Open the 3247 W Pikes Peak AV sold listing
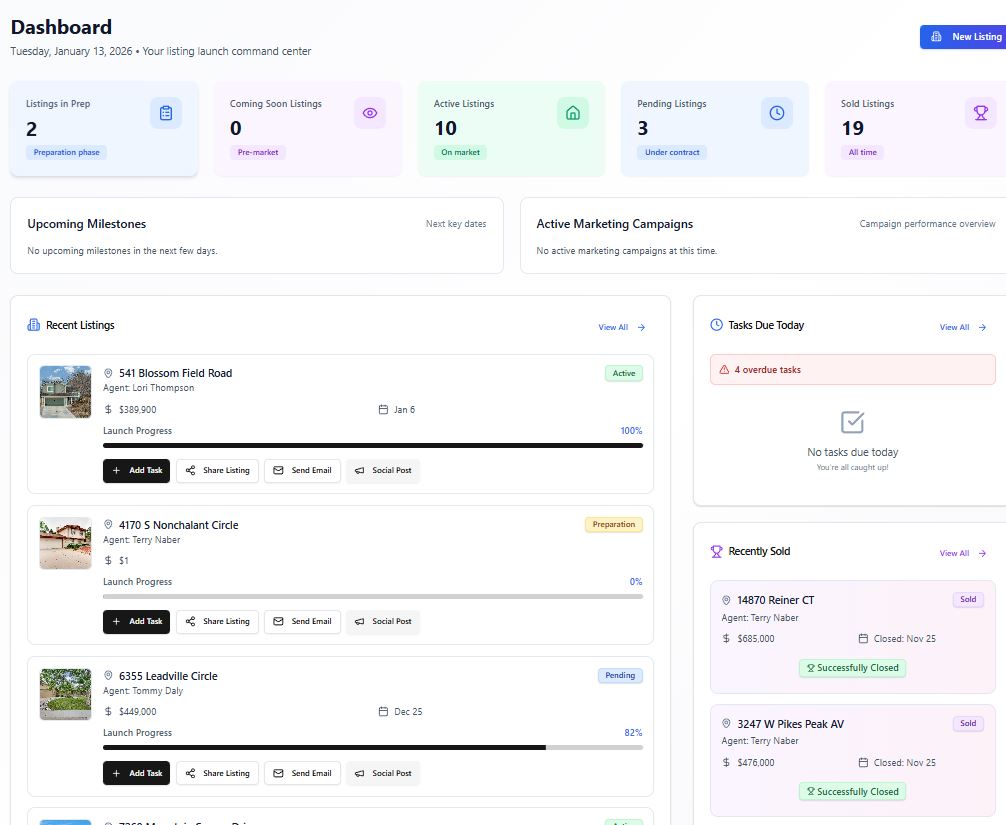Image resolution: width=1006 pixels, height=825 pixels. click(x=853, y=761)
